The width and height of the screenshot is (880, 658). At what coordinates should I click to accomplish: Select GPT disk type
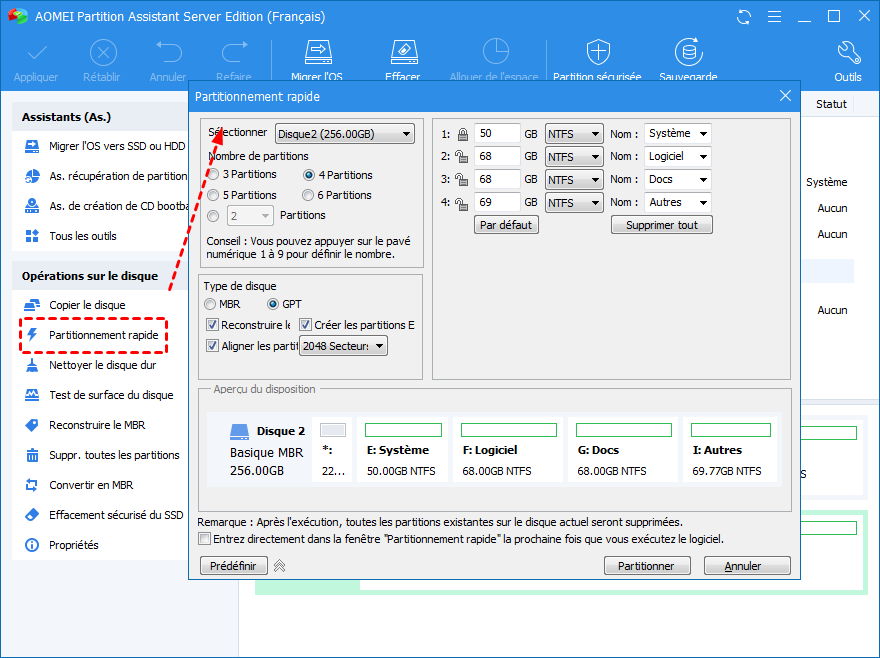pyautogui.click(x=273, y=304)
